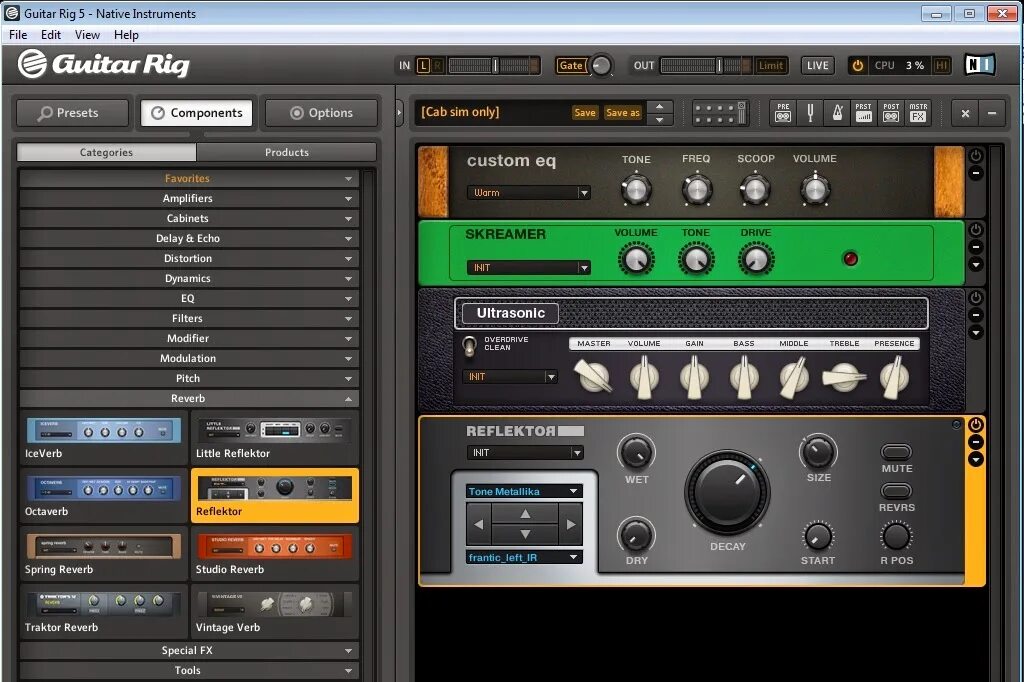This screenshot has height=682, width=1024.
Task: Collapse the sidebar with the arrow handle
Action: click(400, 112)
